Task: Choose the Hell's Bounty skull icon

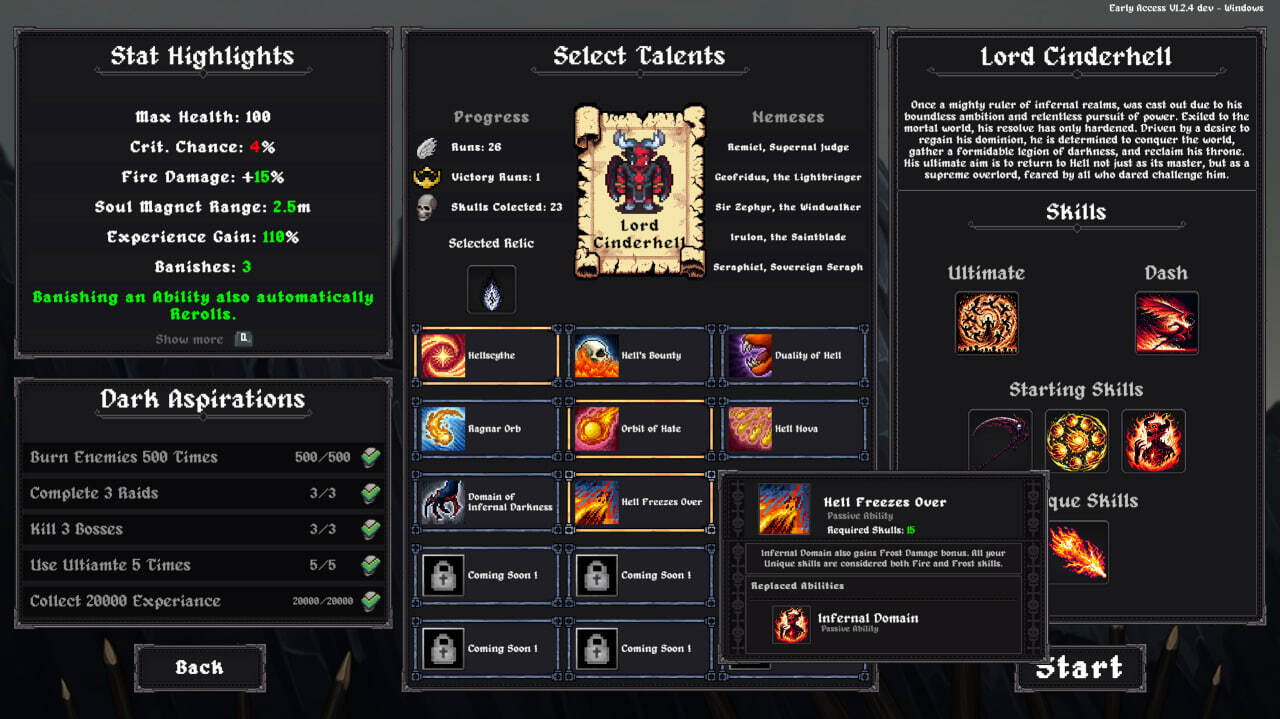Action: (x=596, y=356)
